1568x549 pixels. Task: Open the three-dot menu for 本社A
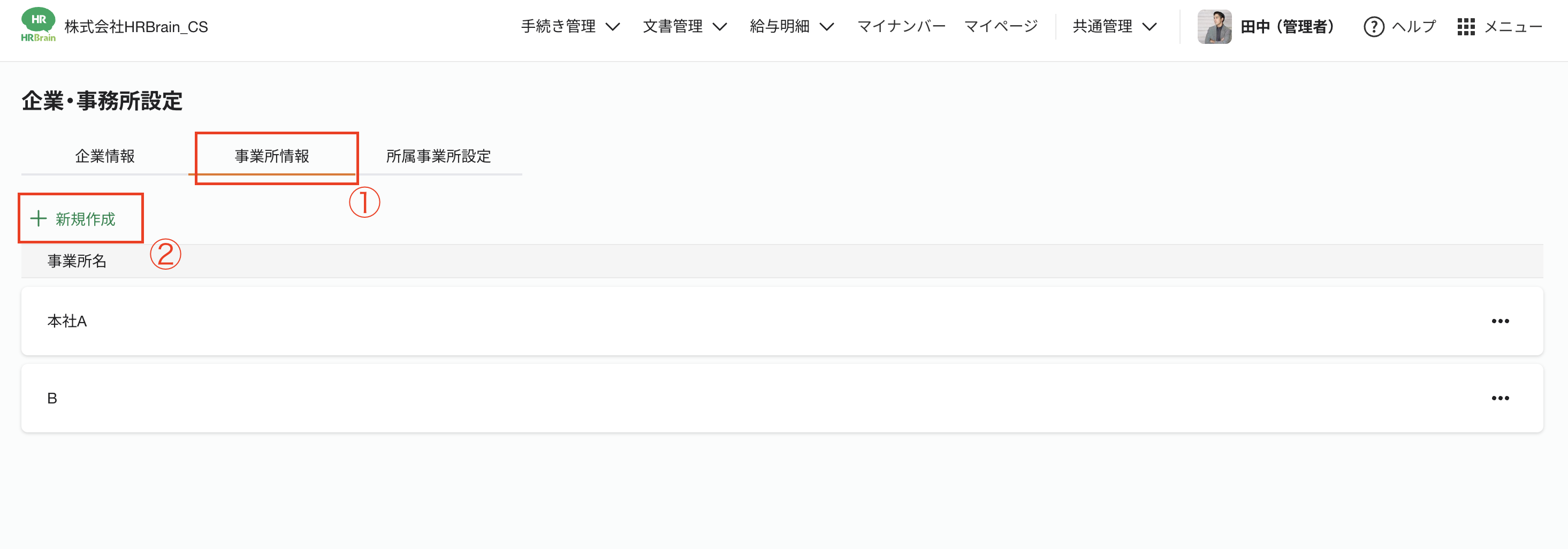tap(1501, 321)
